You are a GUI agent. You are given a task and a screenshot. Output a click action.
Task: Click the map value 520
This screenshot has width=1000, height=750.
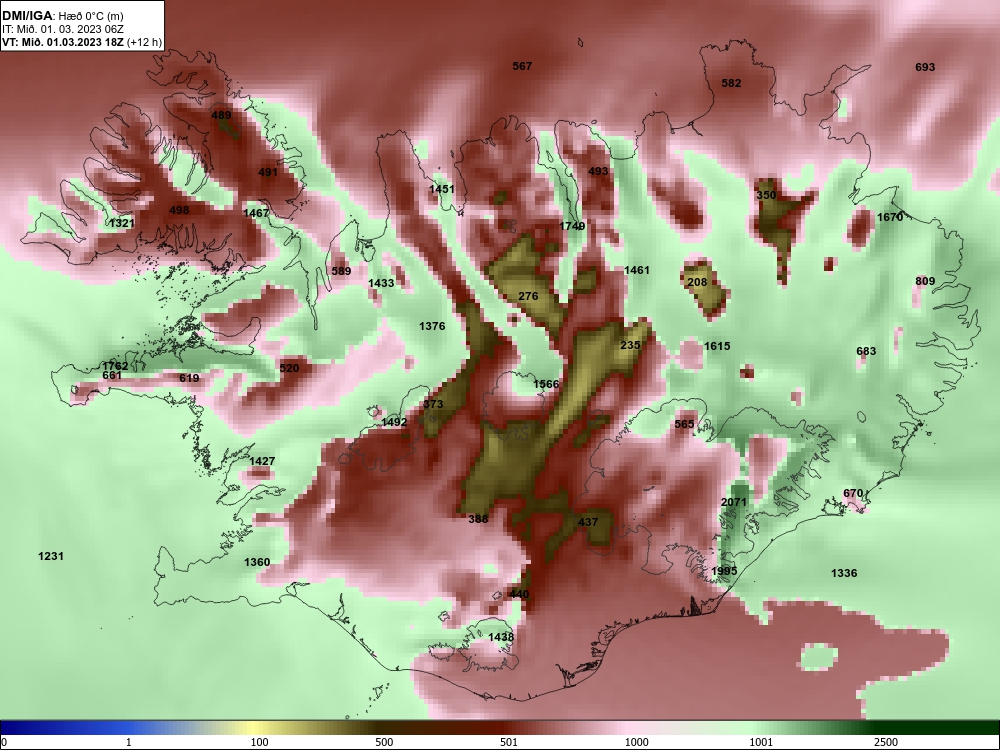tap(289, 368)
